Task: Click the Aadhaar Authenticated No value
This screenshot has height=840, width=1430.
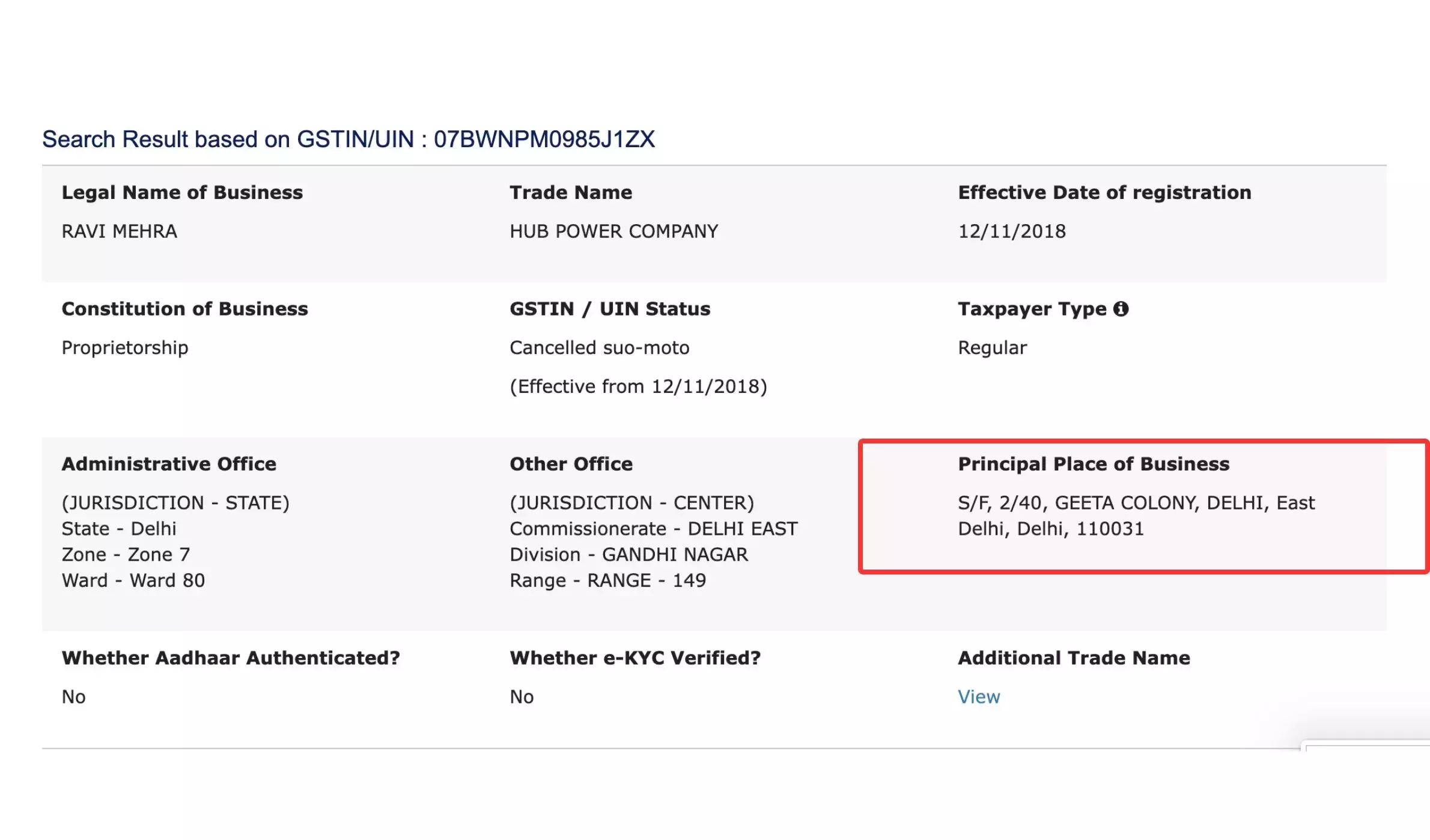Action: (x=74, y=696)
